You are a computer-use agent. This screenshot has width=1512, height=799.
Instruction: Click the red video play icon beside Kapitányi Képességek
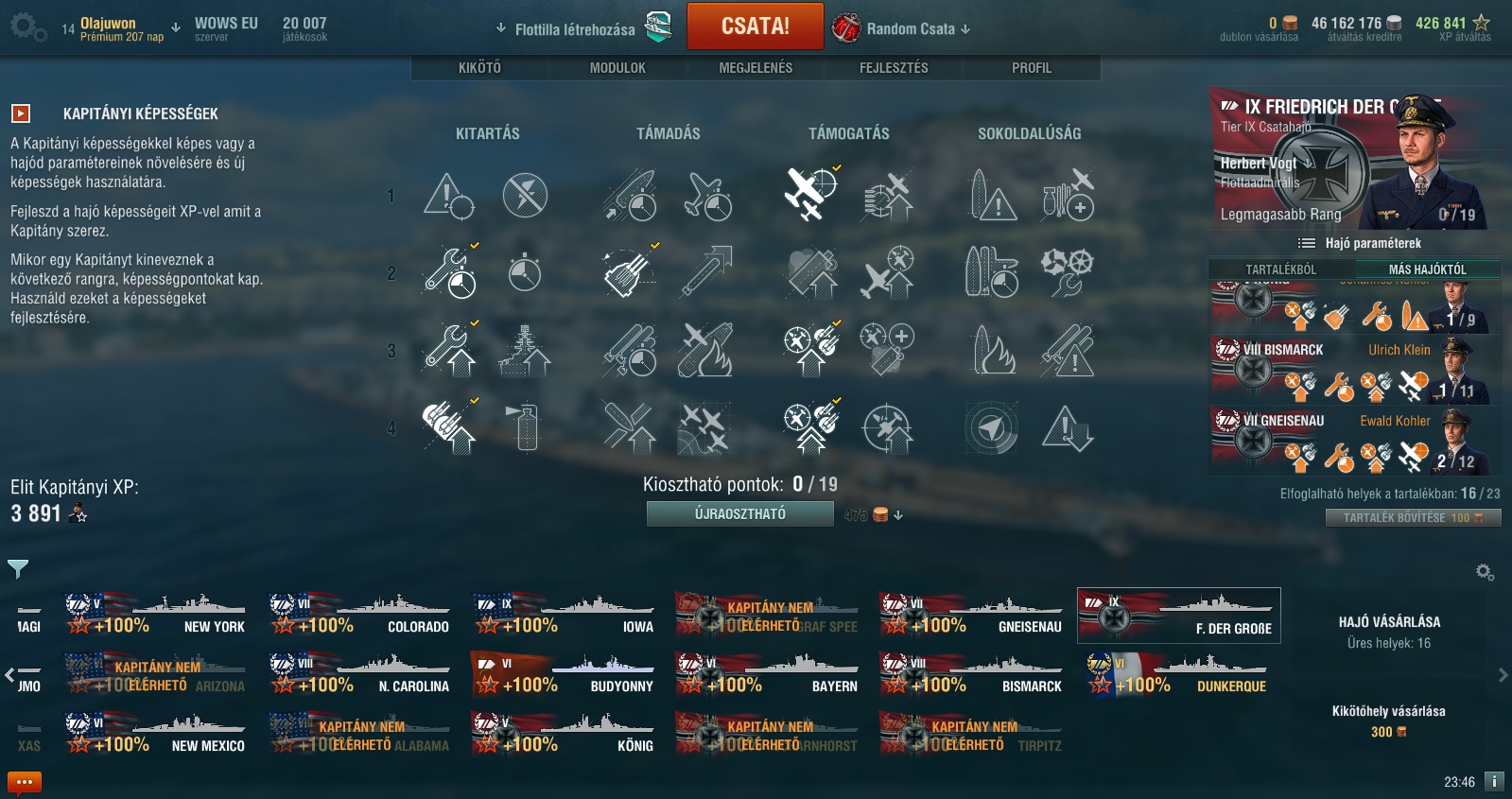[21, 113]
